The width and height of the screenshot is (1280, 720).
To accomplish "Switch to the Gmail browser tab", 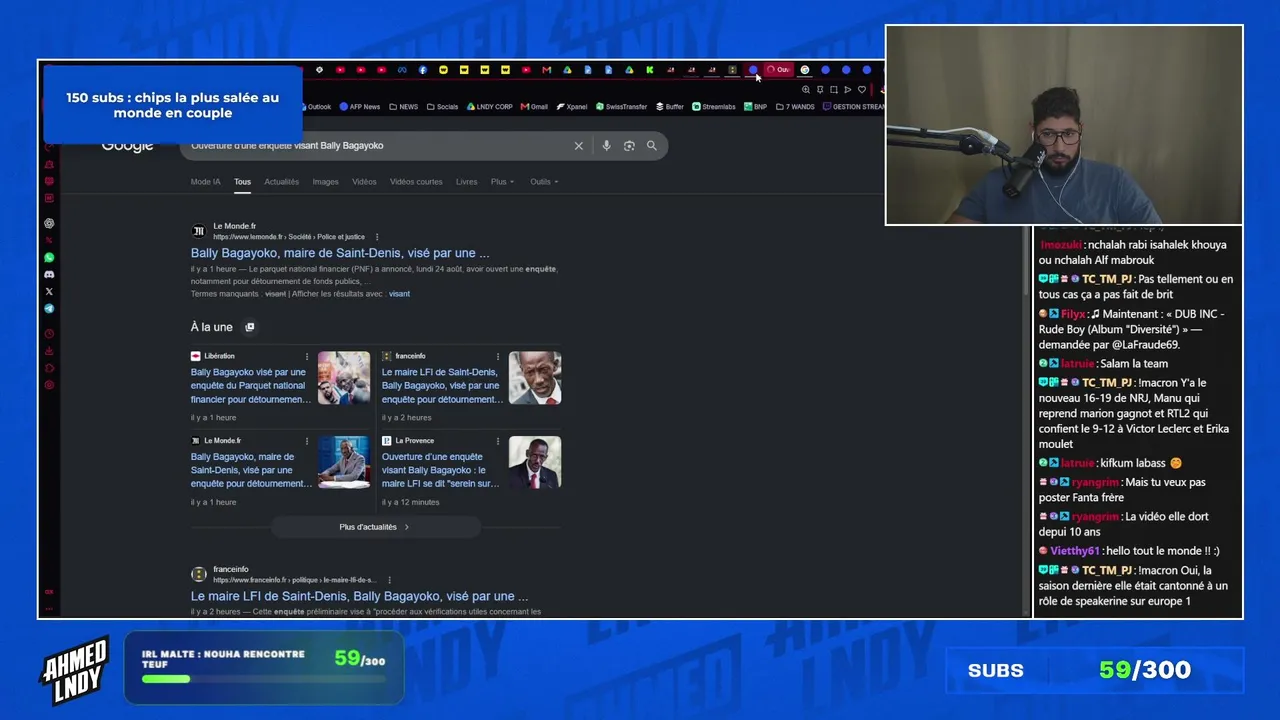I will click(546, 70).
